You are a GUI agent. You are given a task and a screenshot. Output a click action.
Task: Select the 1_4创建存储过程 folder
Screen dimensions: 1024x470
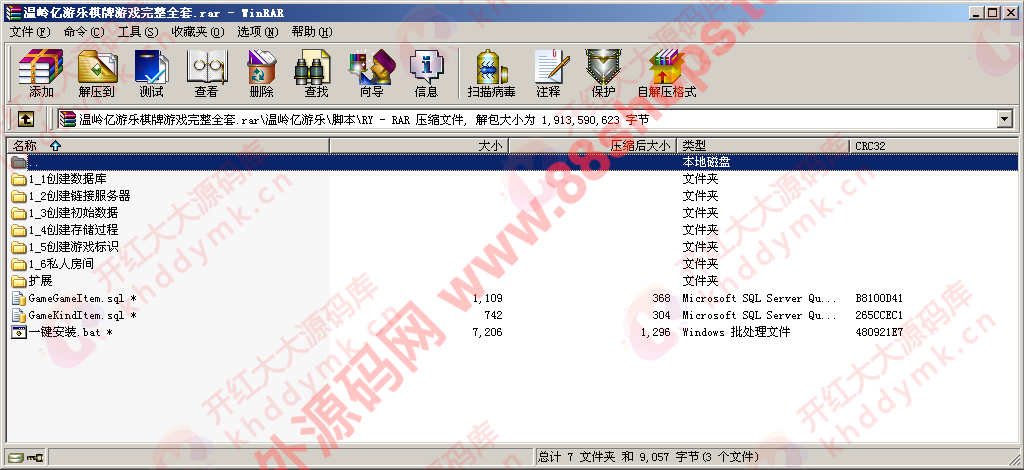(x=73, y=230)
